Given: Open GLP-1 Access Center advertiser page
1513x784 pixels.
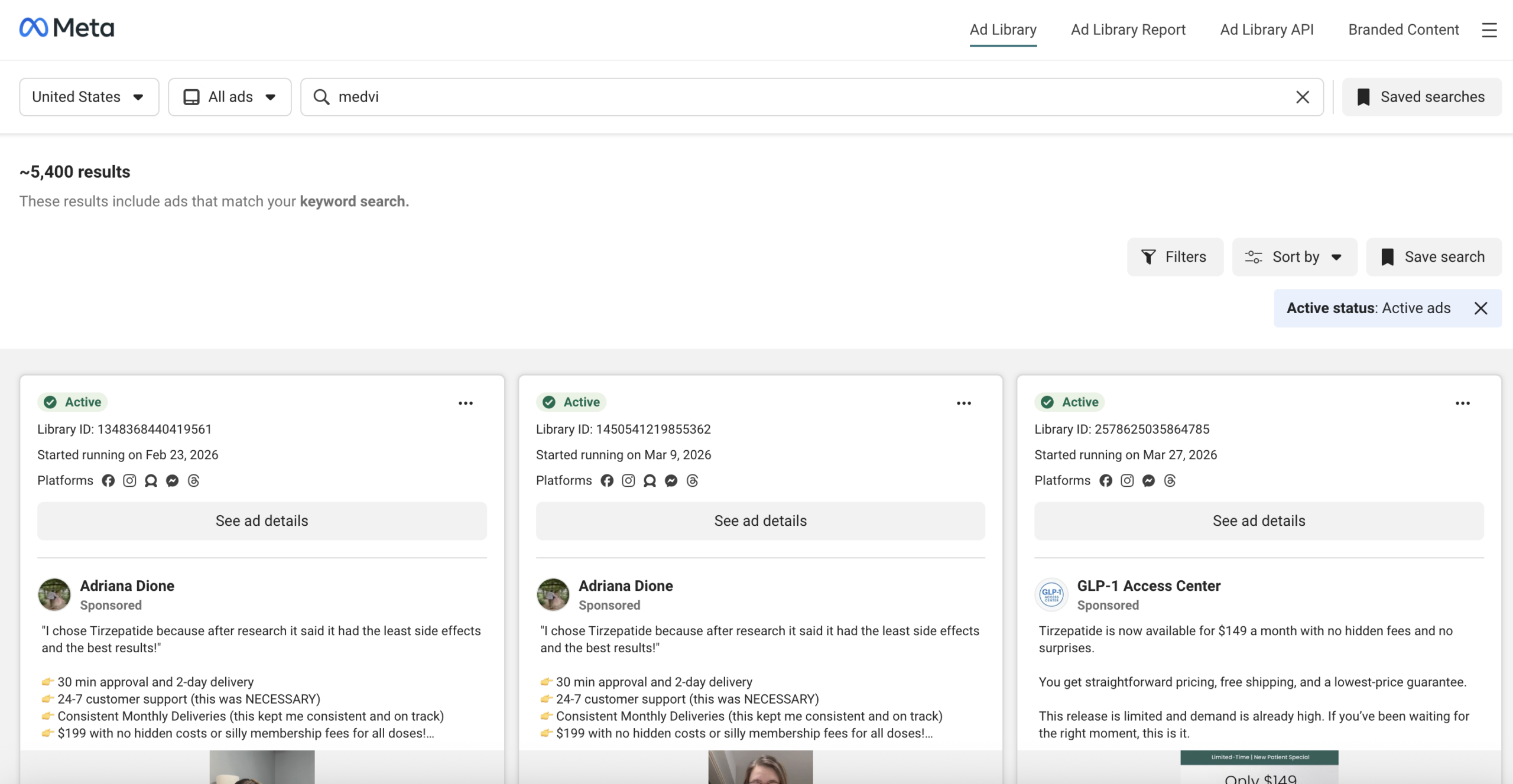Looking at the screenshot, I should click(x=1148, y=585).
